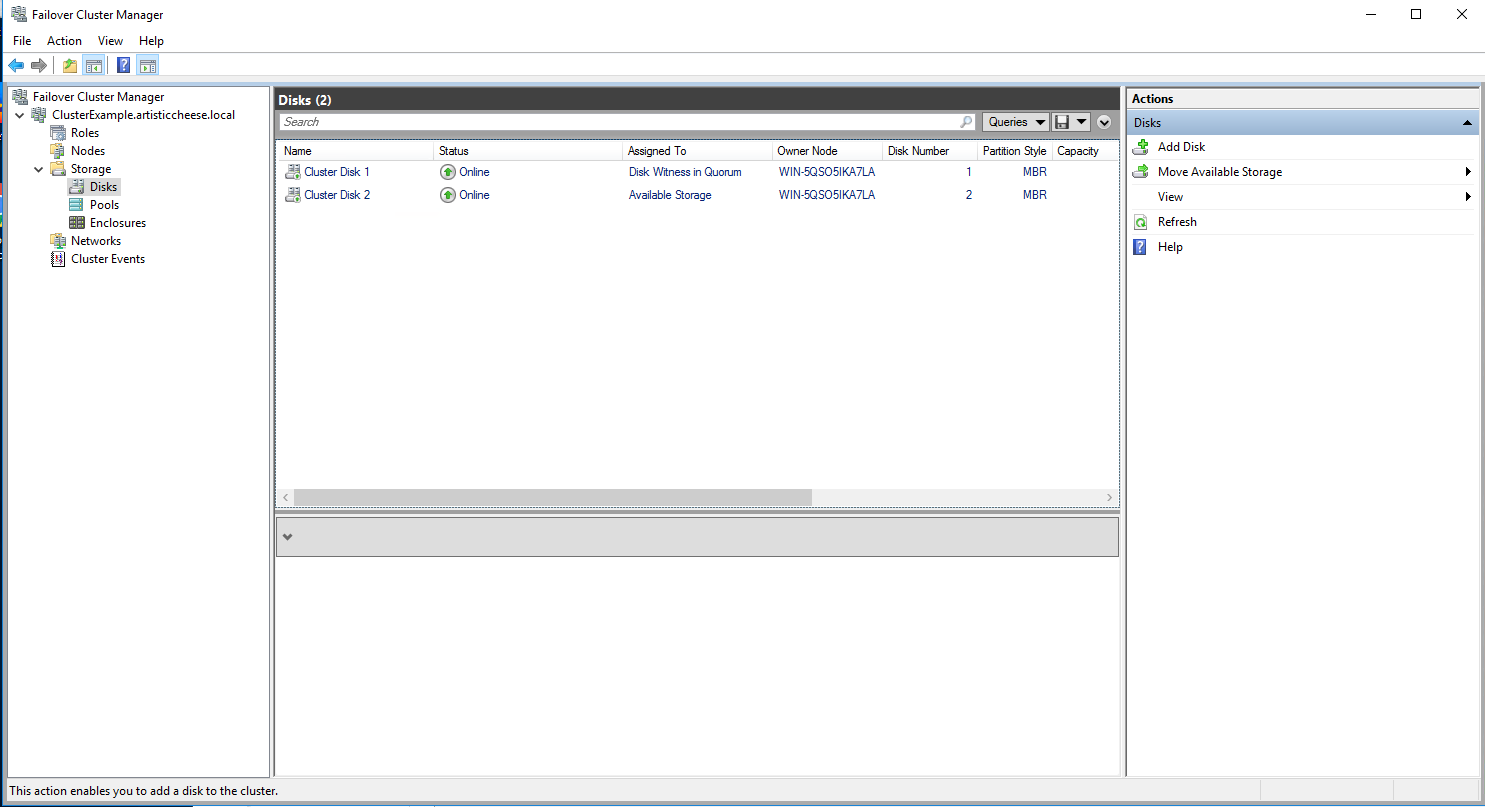Screen dimensions: 1485x807
Task: Select the Storage folder icon in the tree
Action: pos(58,169)
